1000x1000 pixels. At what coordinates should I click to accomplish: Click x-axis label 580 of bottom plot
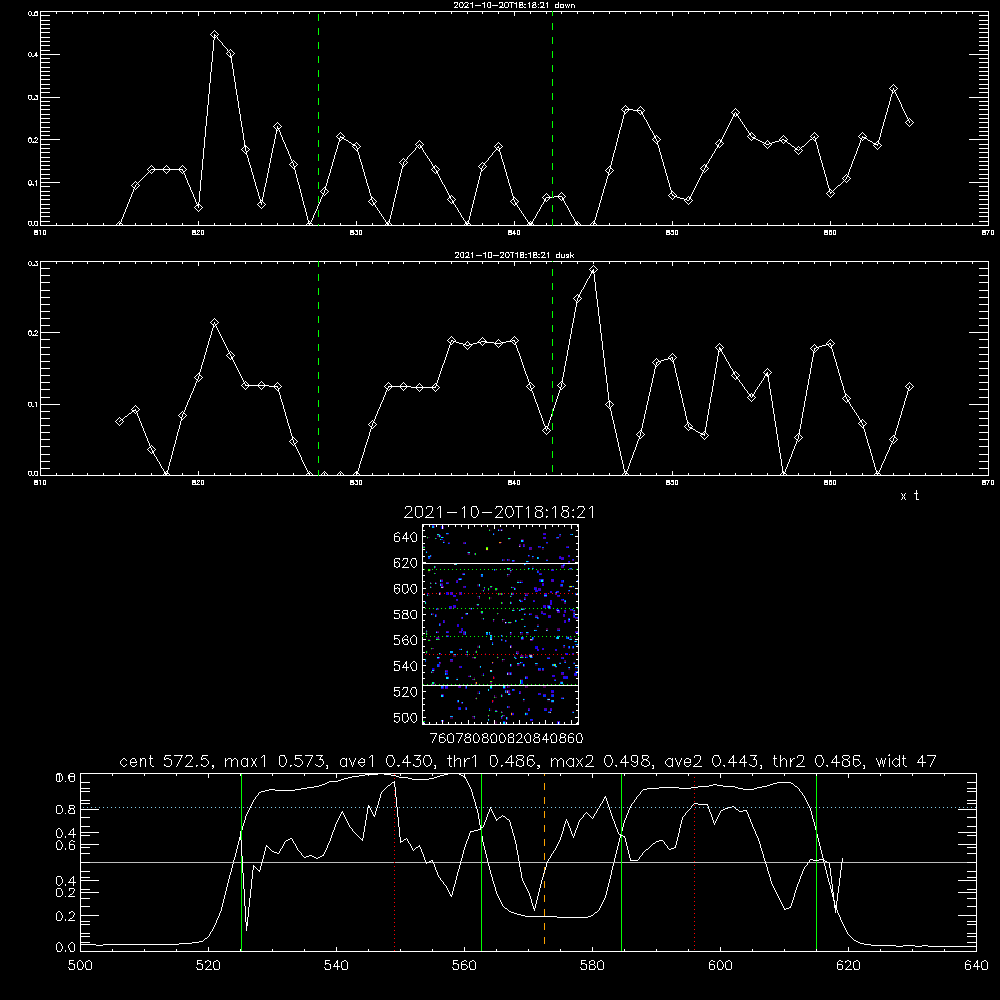point(592,966)
